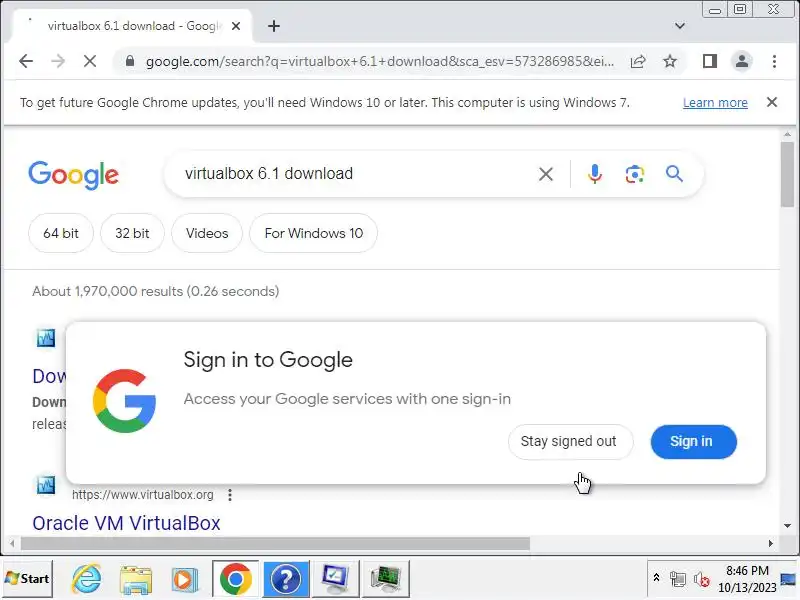Screen dimensions: 800x600
Task: Open Chrome's three-dot menu
Action: point(774,62)
